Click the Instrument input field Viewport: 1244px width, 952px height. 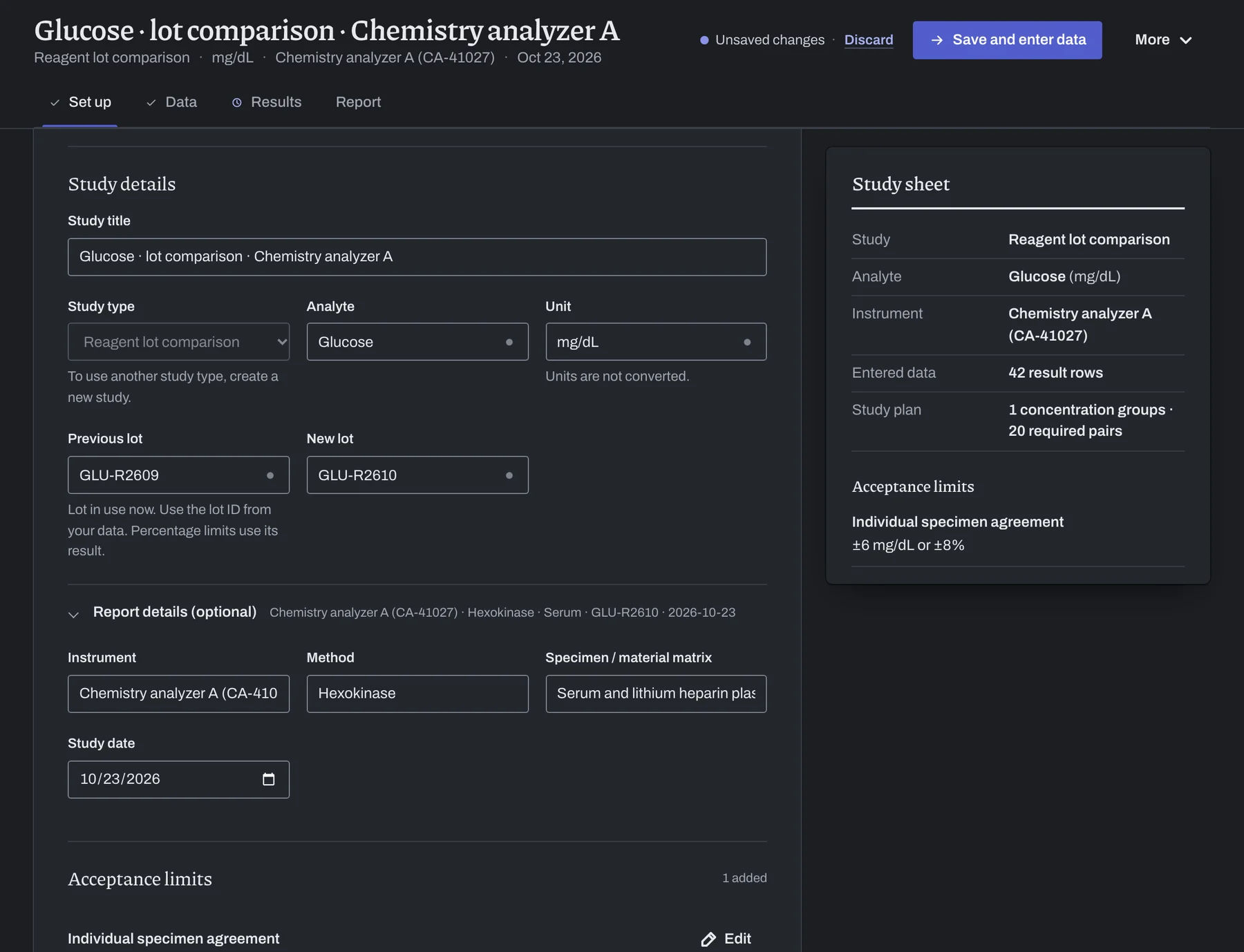tap(178, 694)
